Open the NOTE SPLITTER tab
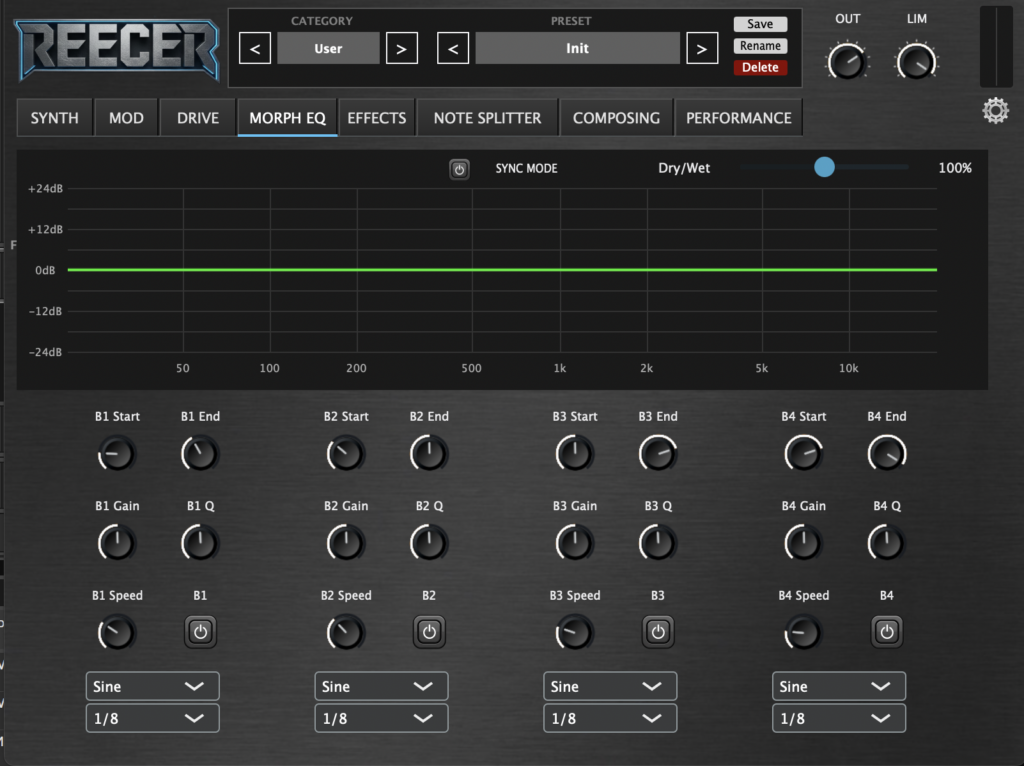Image resolution: width=1024 pixels, height=766 pixels. 487,118
